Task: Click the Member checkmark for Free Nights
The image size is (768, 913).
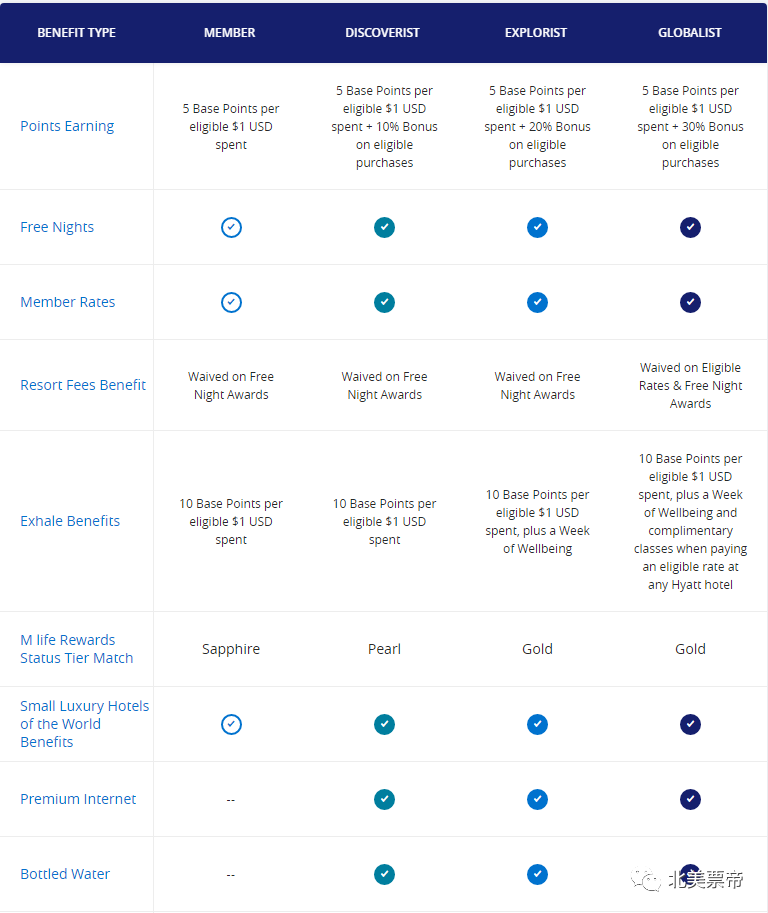Action: [x=231, y=227]
